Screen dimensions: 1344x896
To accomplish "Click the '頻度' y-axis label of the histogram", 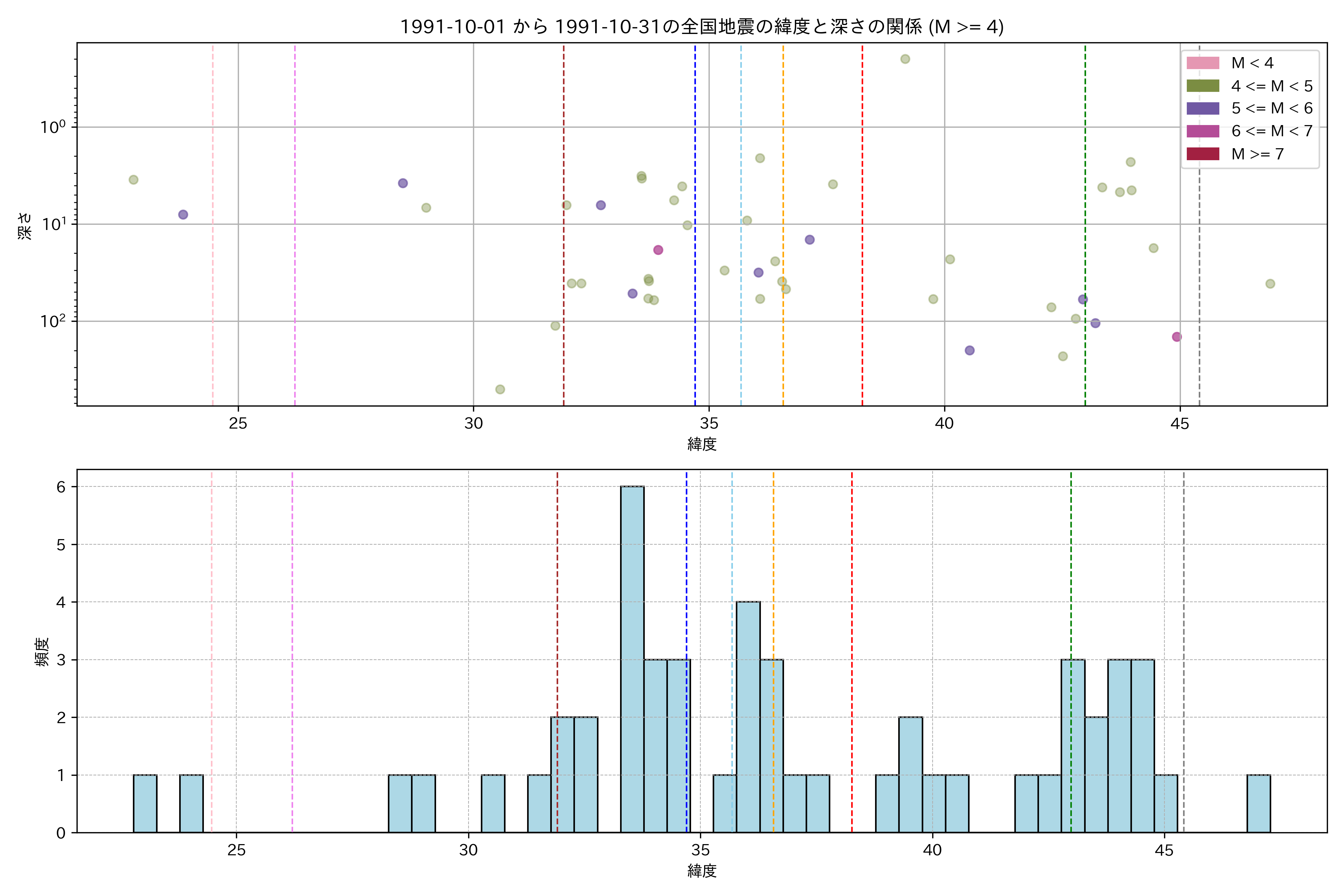I will pyautogui.click(x=42, y=652).
